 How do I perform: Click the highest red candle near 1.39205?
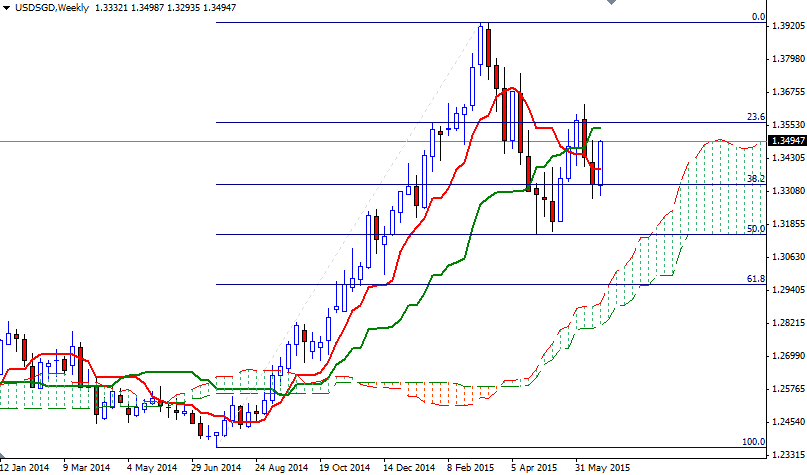point(488,47)
